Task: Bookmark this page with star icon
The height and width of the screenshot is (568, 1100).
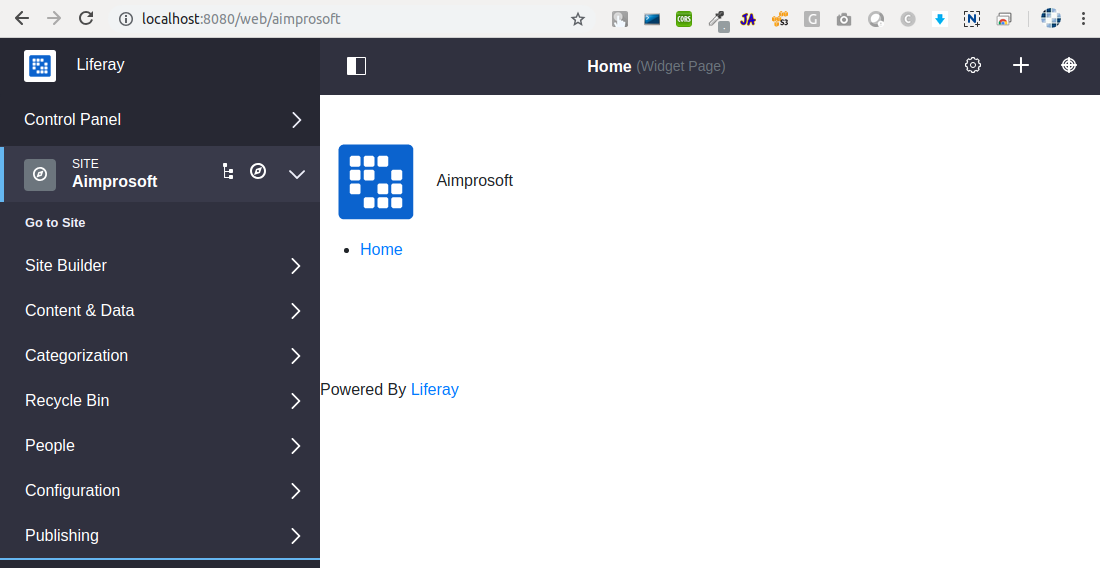Action: tap(577, 19)
